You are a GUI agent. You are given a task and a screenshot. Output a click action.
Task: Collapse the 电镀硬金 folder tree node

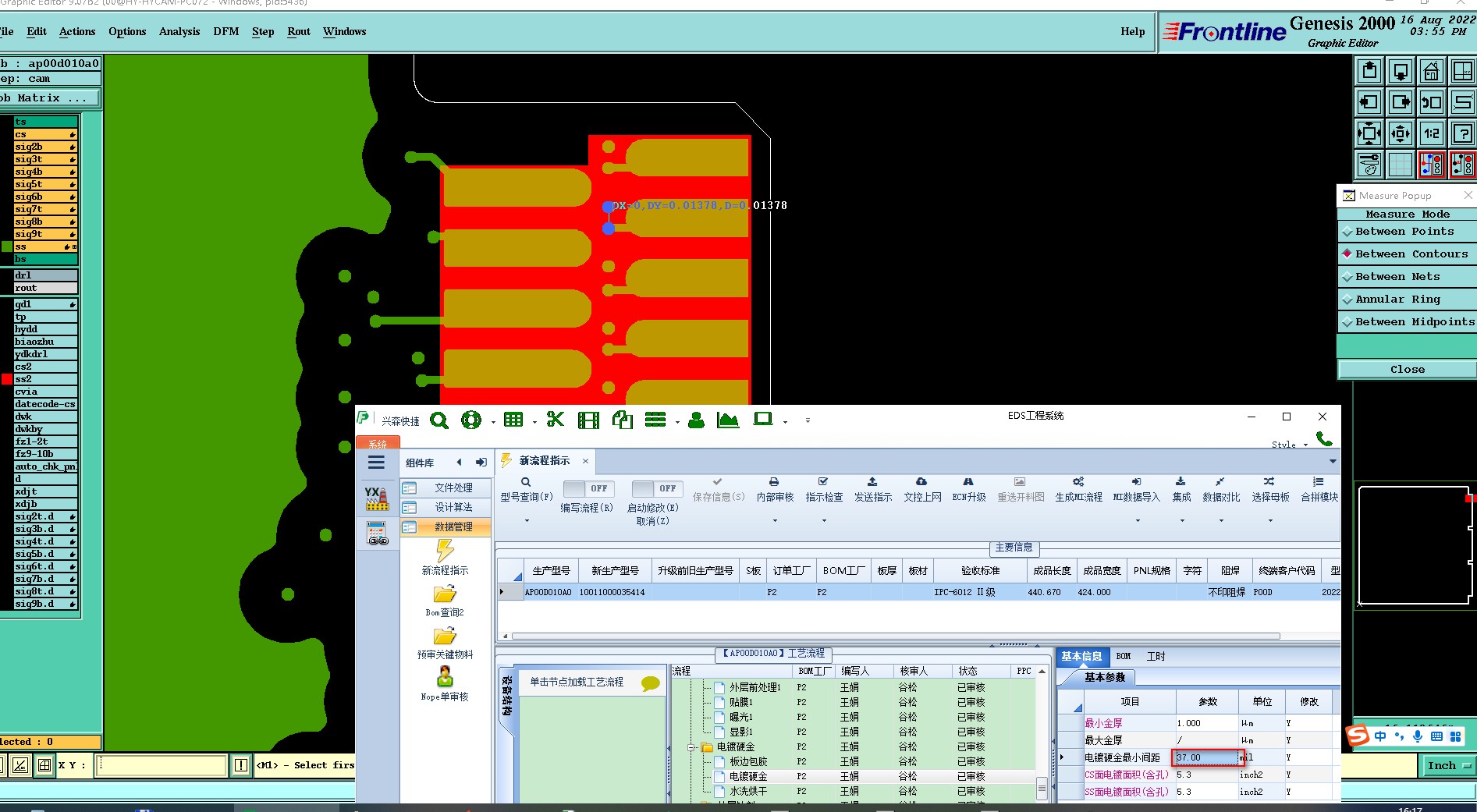(x=691, y=747)
